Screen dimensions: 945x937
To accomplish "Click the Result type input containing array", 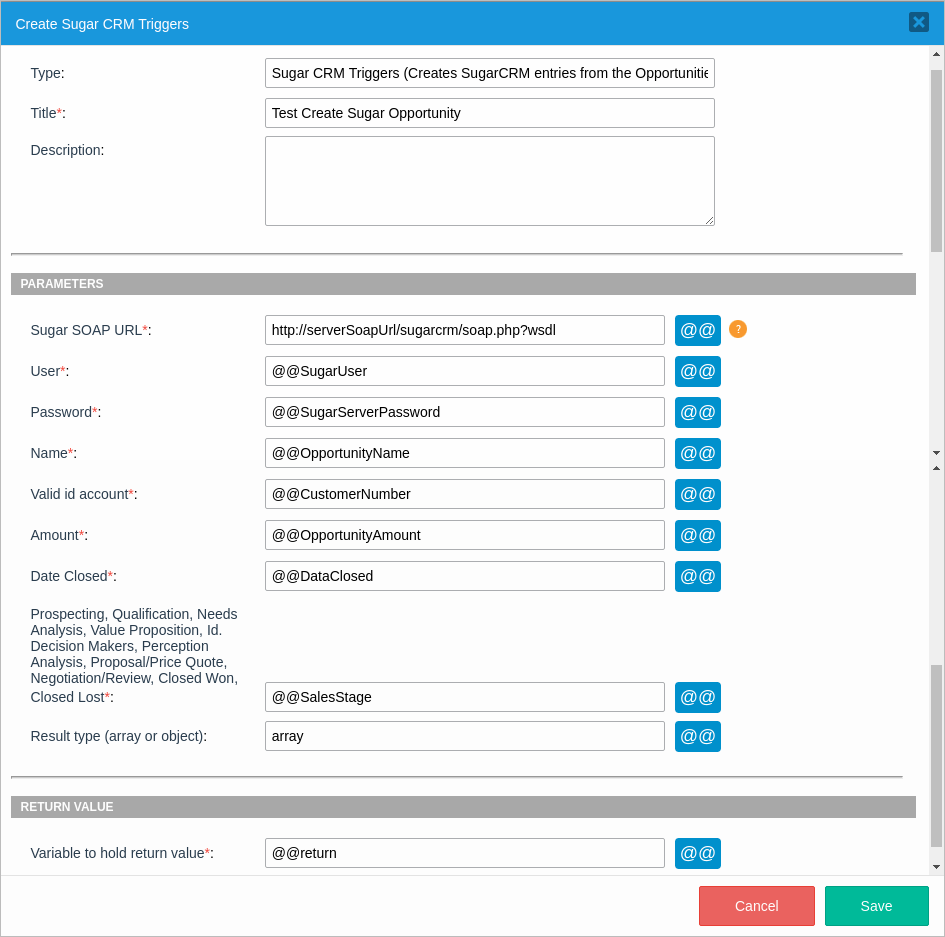I will (x=464, y=736).
